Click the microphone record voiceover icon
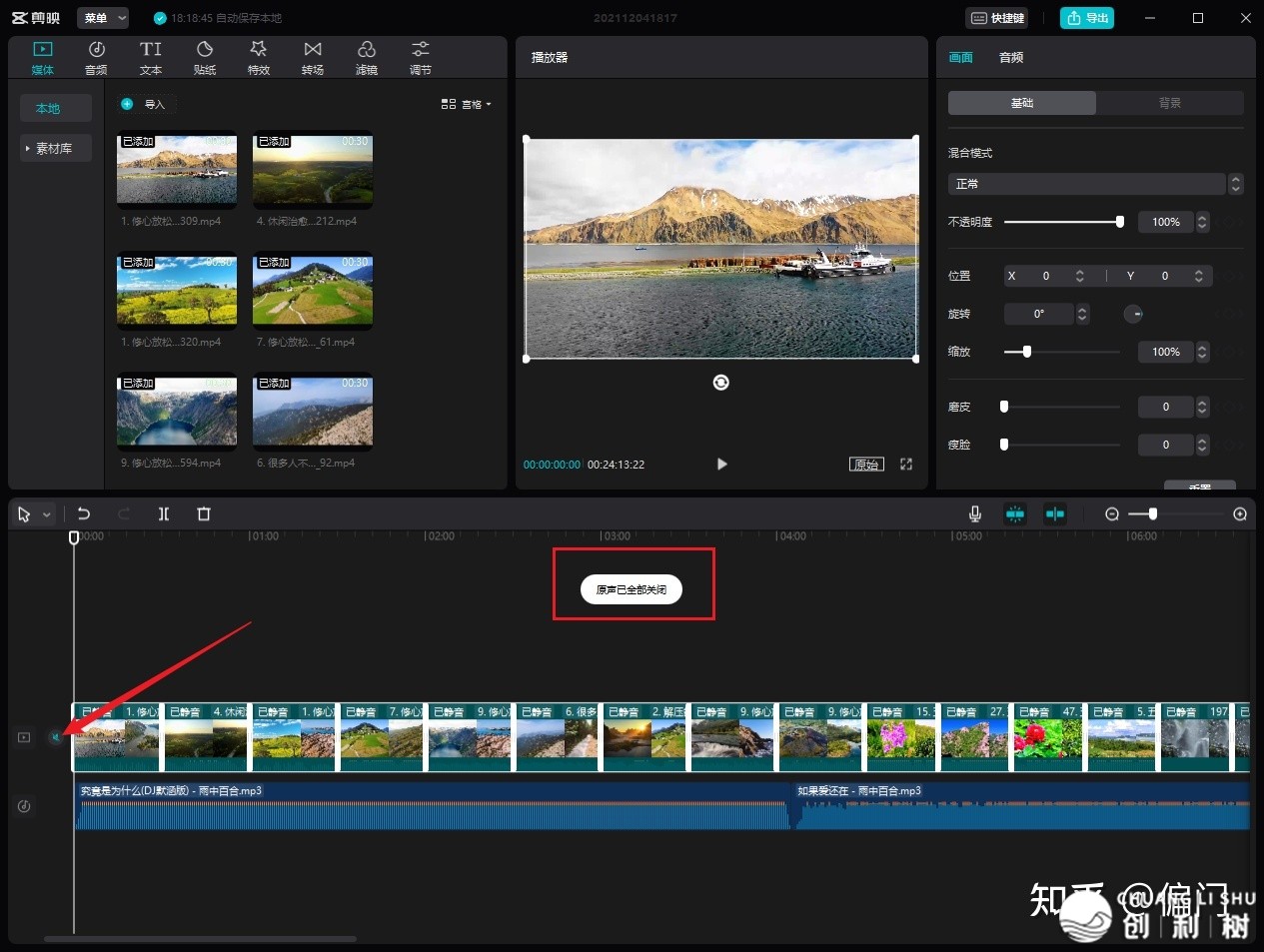Screen dimensions: 1264x952 coord(975,513)
